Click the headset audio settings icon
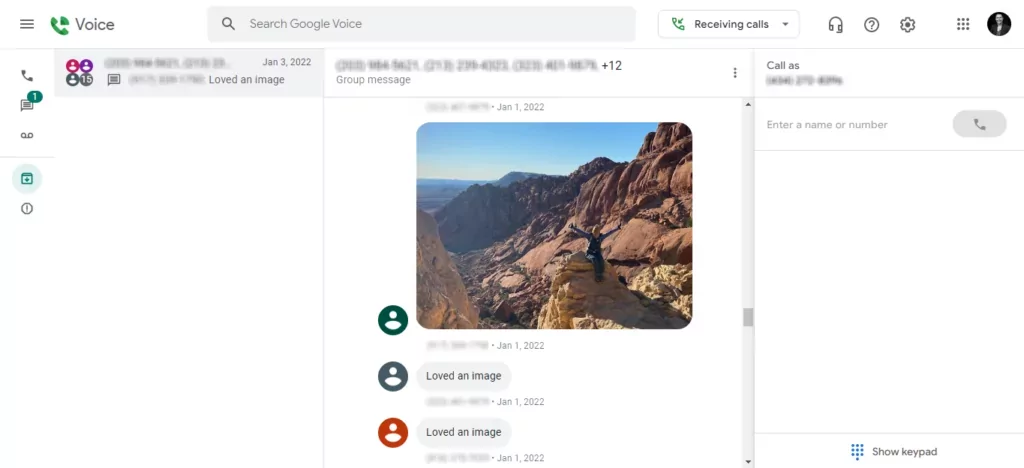1024x468 pixels. 836,24
